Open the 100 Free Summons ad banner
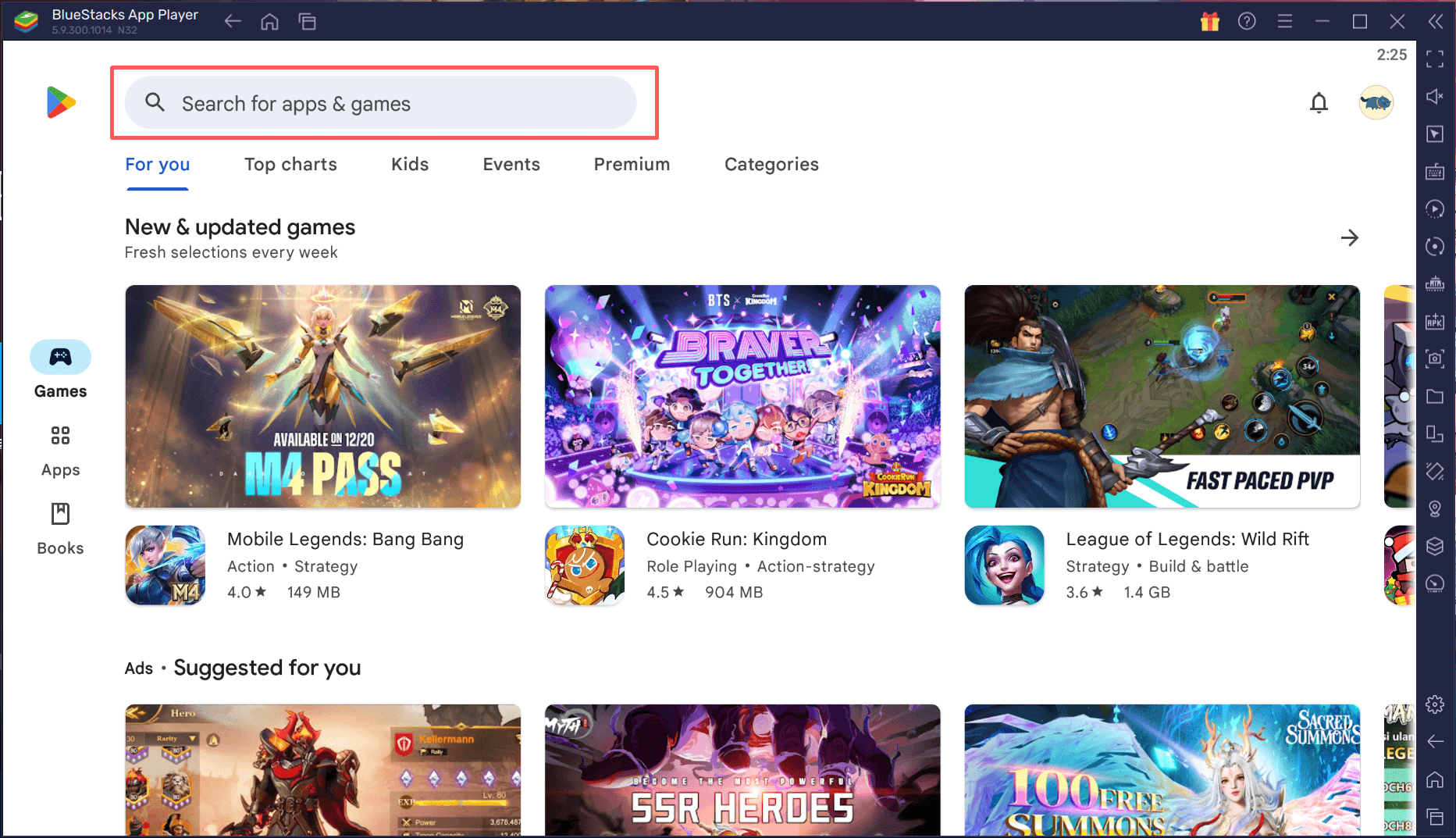This screenshot has width=1456, height=838. click(x=1162, y=770)
